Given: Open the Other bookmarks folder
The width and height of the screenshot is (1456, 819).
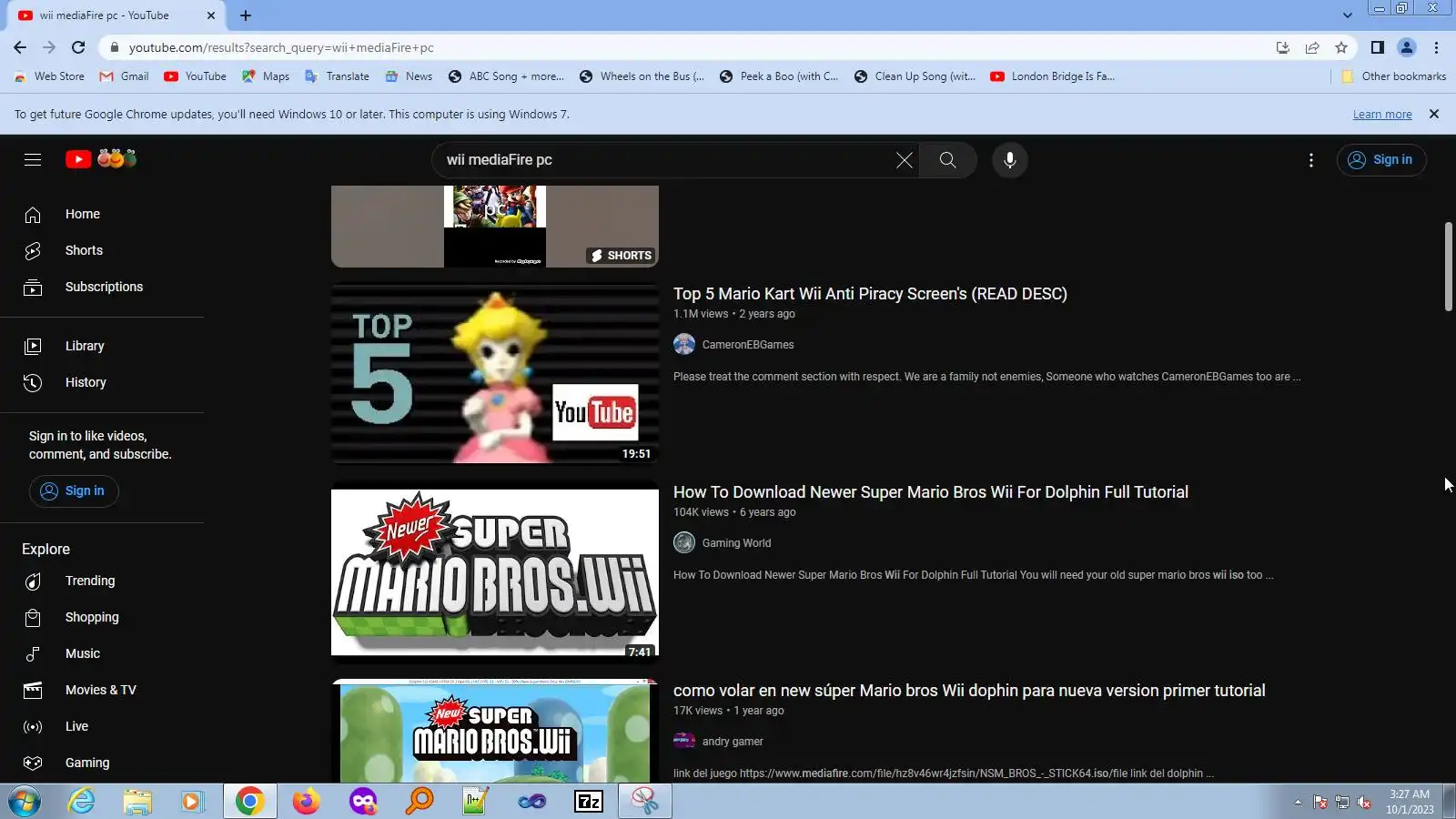Looking at the screenshot, I should (1394, 76).
